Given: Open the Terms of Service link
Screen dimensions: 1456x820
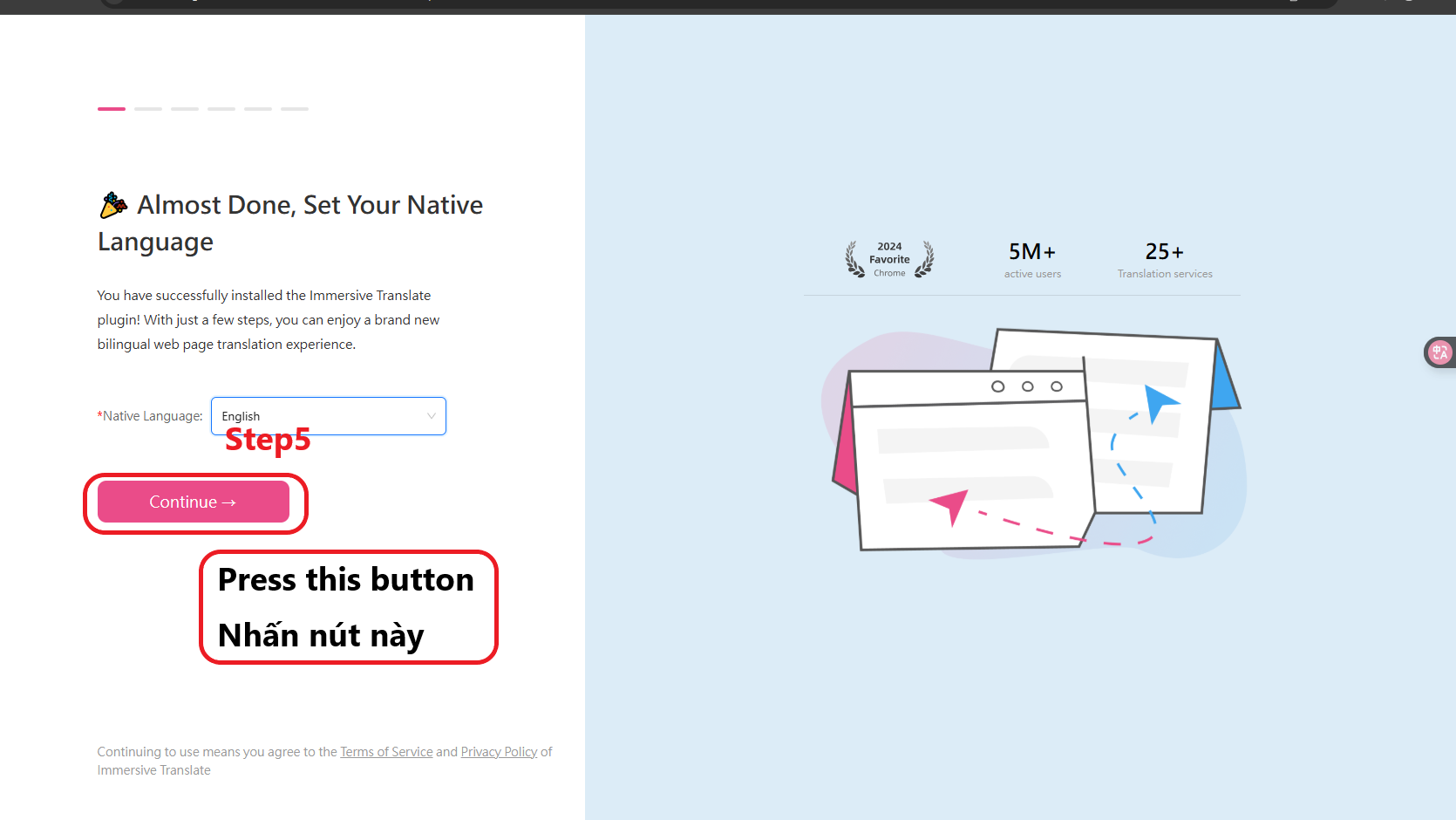Looking at the screenshot, I should [386, 752].
